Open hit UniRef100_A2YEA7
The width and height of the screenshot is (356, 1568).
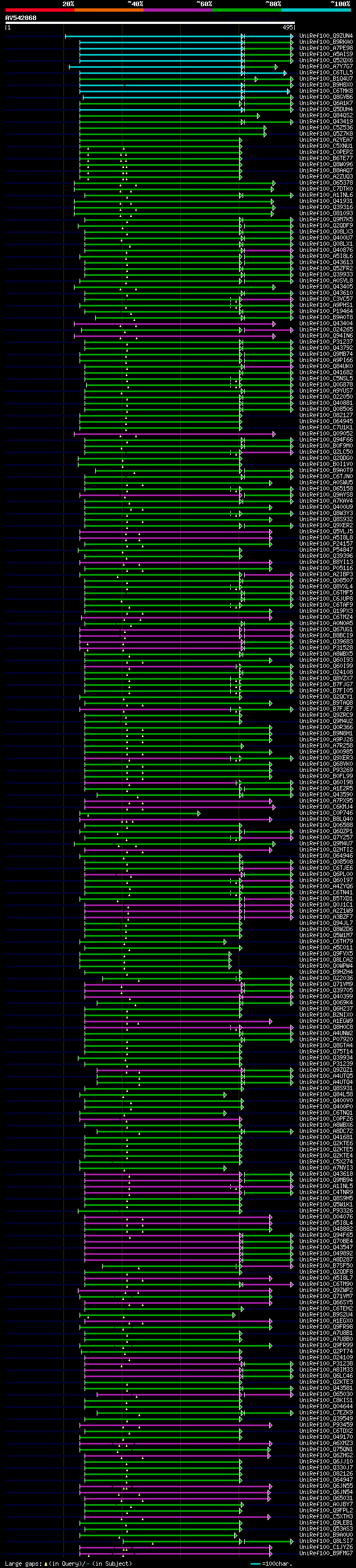coord(326,140)
